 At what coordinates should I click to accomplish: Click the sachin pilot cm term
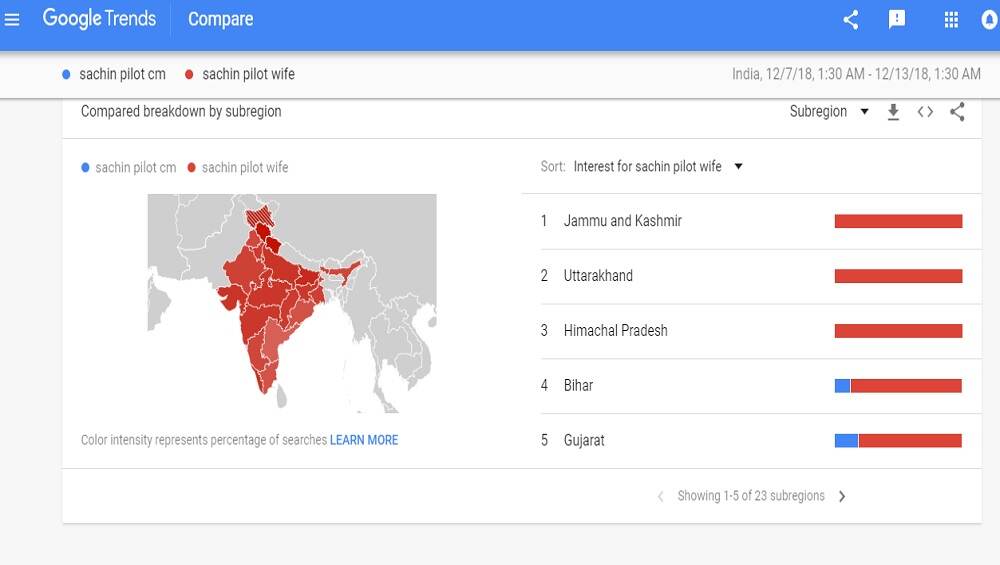coord(122,75)
